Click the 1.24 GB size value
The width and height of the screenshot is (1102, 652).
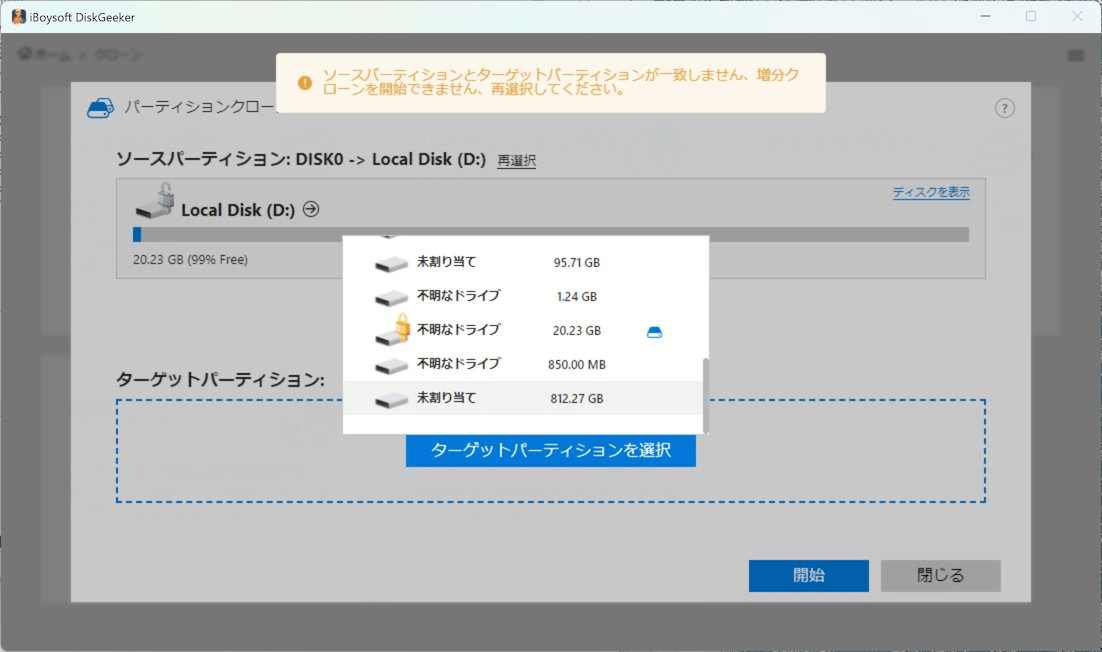[576, 296]
